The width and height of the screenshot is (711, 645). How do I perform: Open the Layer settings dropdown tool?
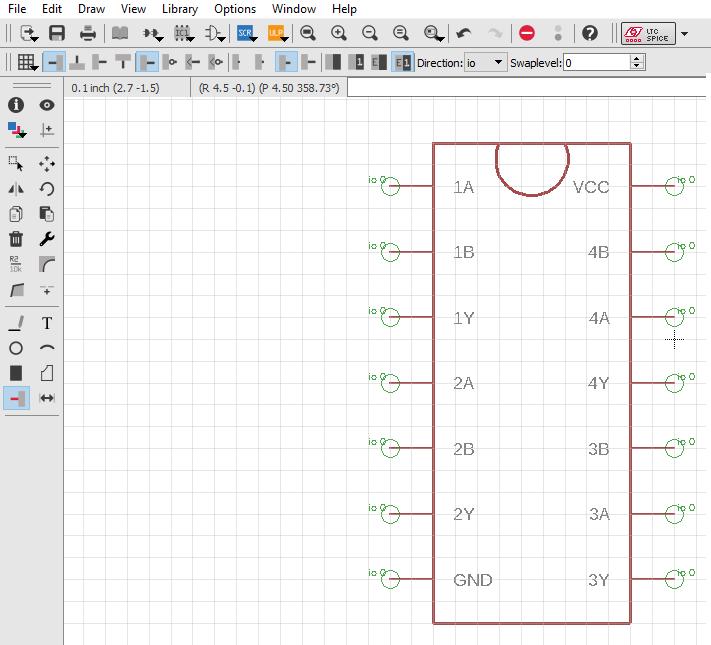[17, 130]
